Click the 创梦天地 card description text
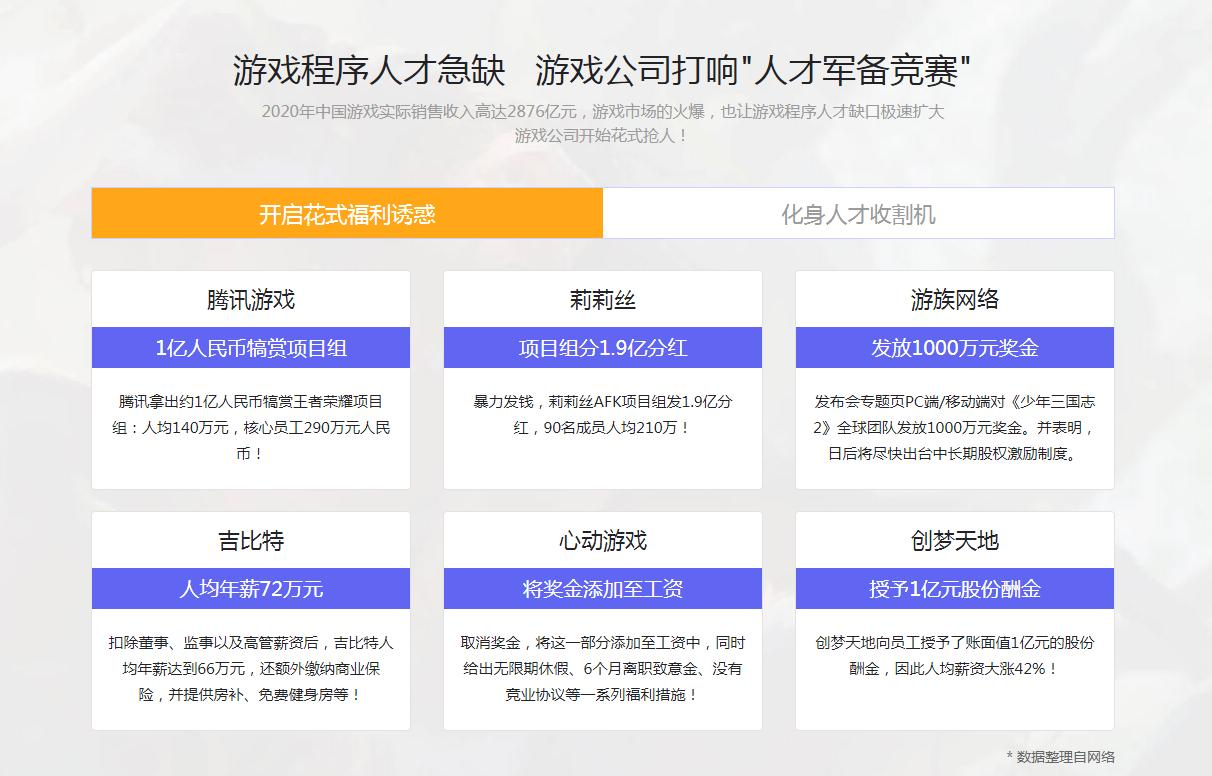Image resolution: width=1212 pixels, height=776 pixels. tap(954, 654)
